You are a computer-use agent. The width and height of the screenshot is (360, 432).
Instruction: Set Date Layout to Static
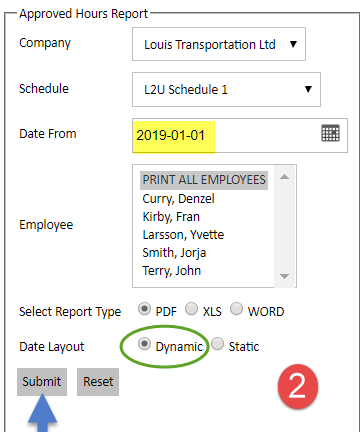(x=217, y=344)
